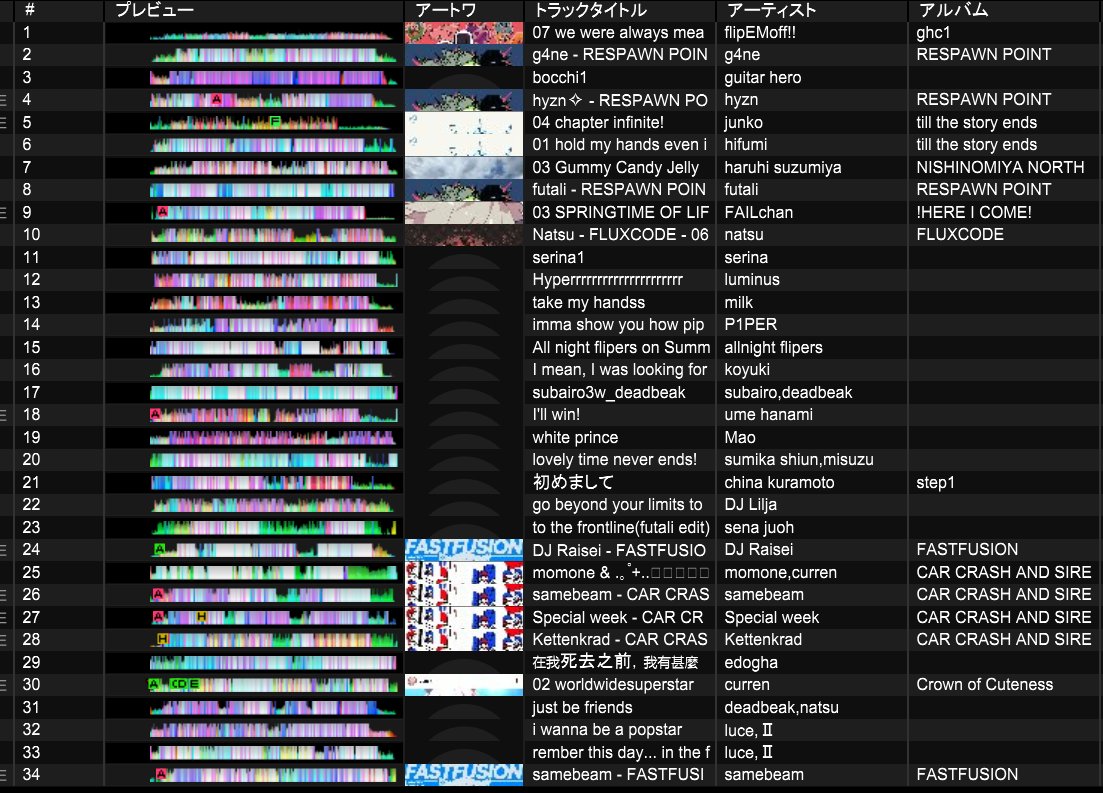
Task: Click the green F cue marker on track 5 waveform
Action: tap(275, 122)
